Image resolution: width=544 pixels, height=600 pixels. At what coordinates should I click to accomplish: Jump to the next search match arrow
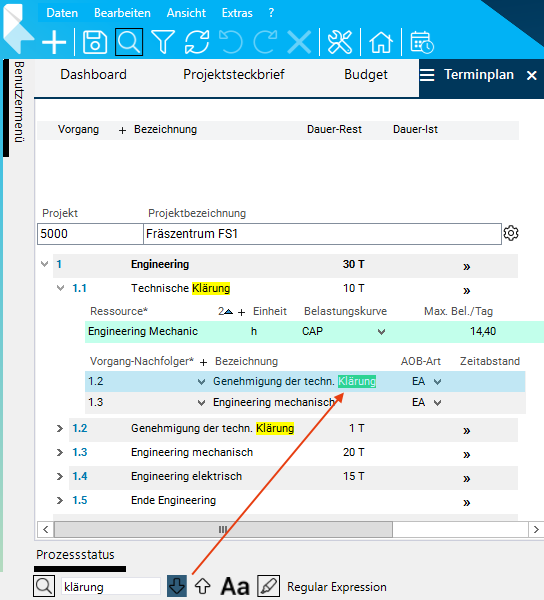pyautogui.click(x=177, y=586)
